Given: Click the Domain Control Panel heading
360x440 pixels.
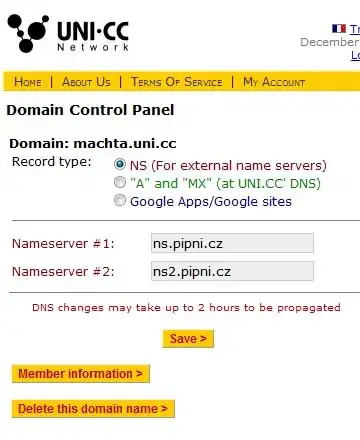Looking at the screenshot, I should pos(90,110).
